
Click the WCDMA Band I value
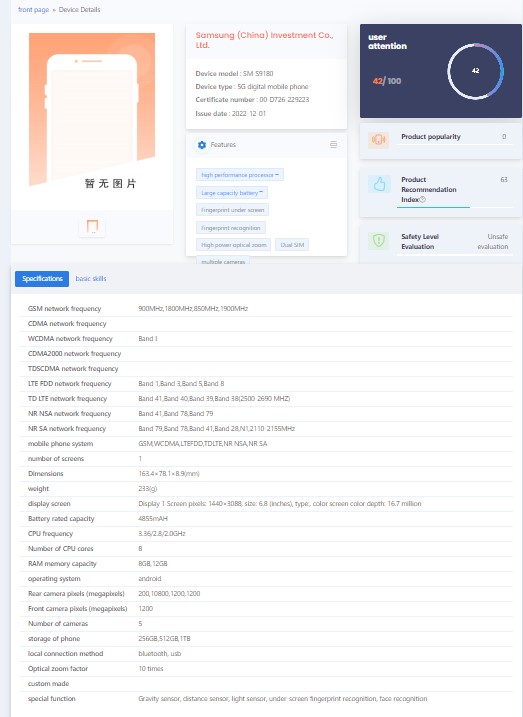coord(148,339)
